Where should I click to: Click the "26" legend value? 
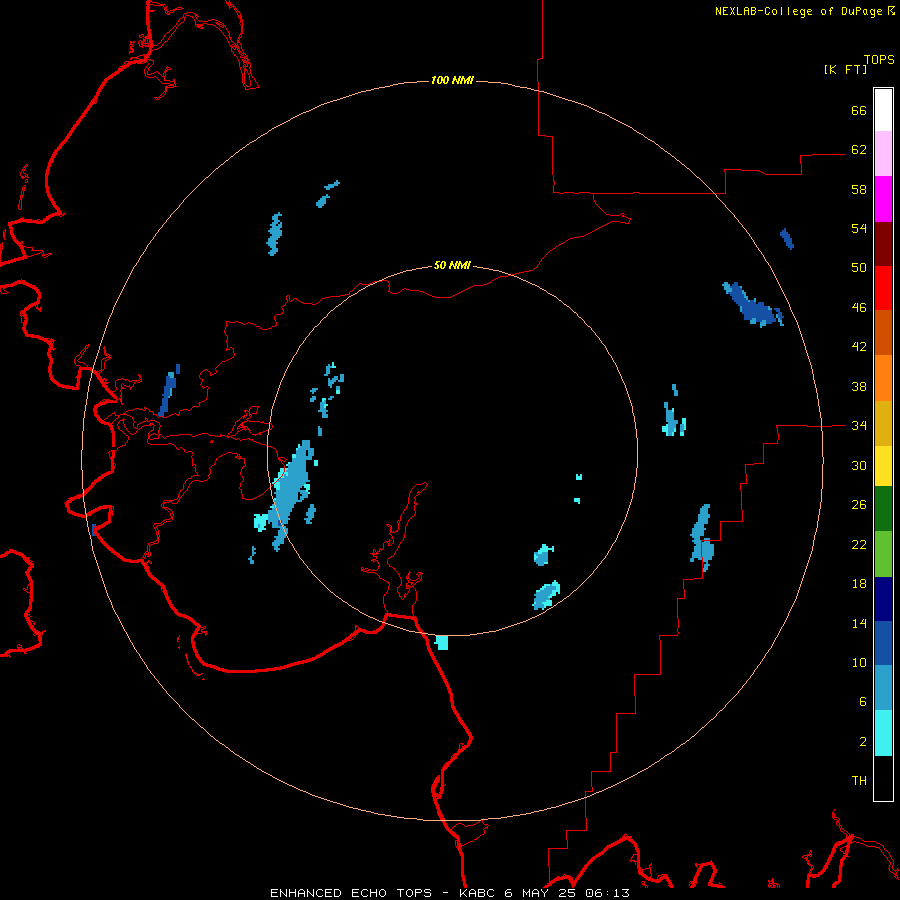click(x=859, y=505)
